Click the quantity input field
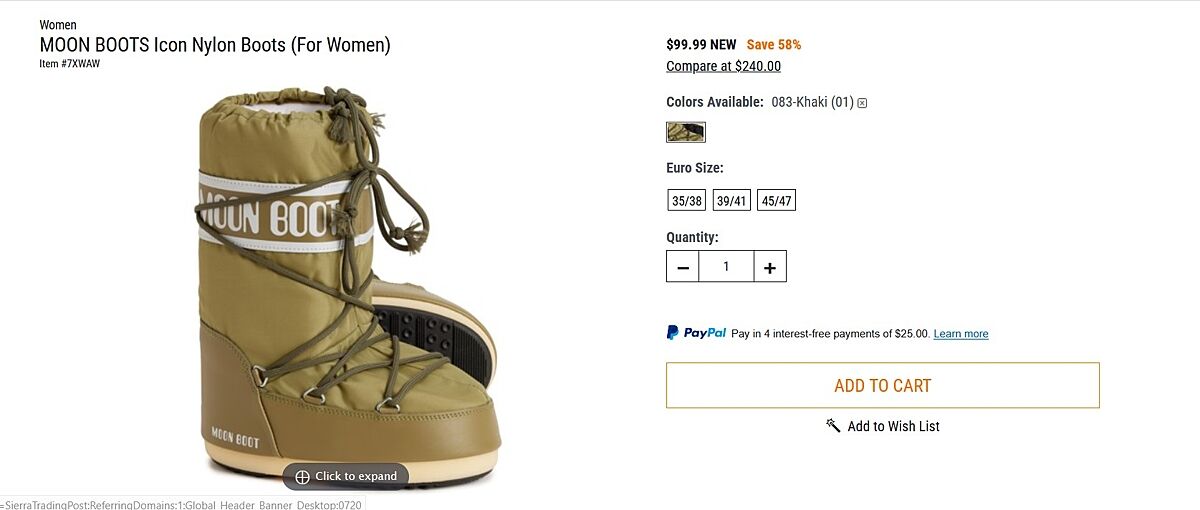1200x510 pixels. (726, 267)
